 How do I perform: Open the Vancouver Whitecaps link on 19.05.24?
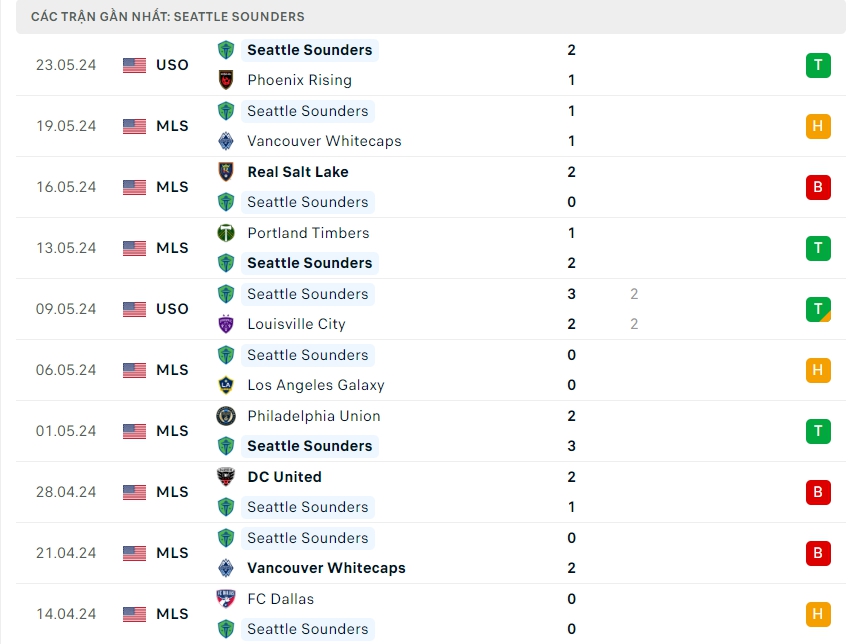tap(324, 141)
